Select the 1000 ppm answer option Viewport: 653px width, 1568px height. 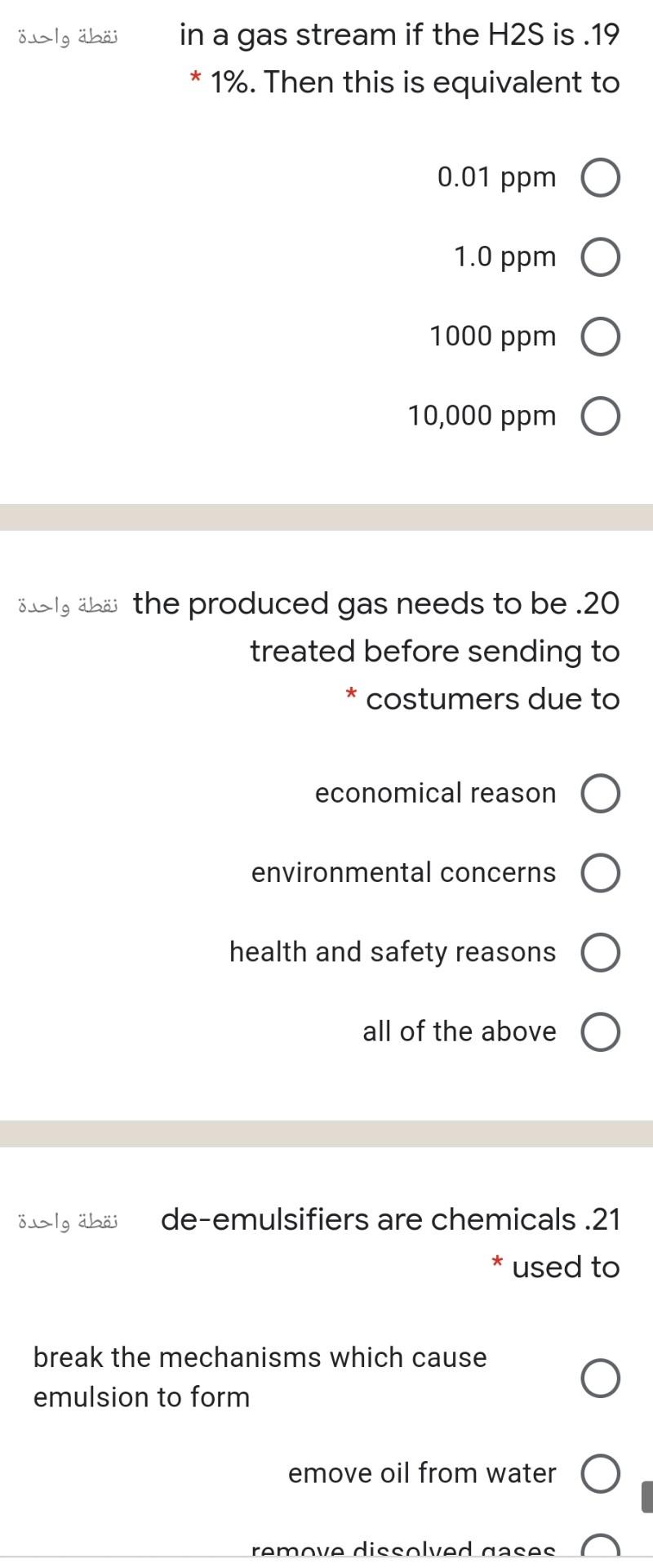601,335
